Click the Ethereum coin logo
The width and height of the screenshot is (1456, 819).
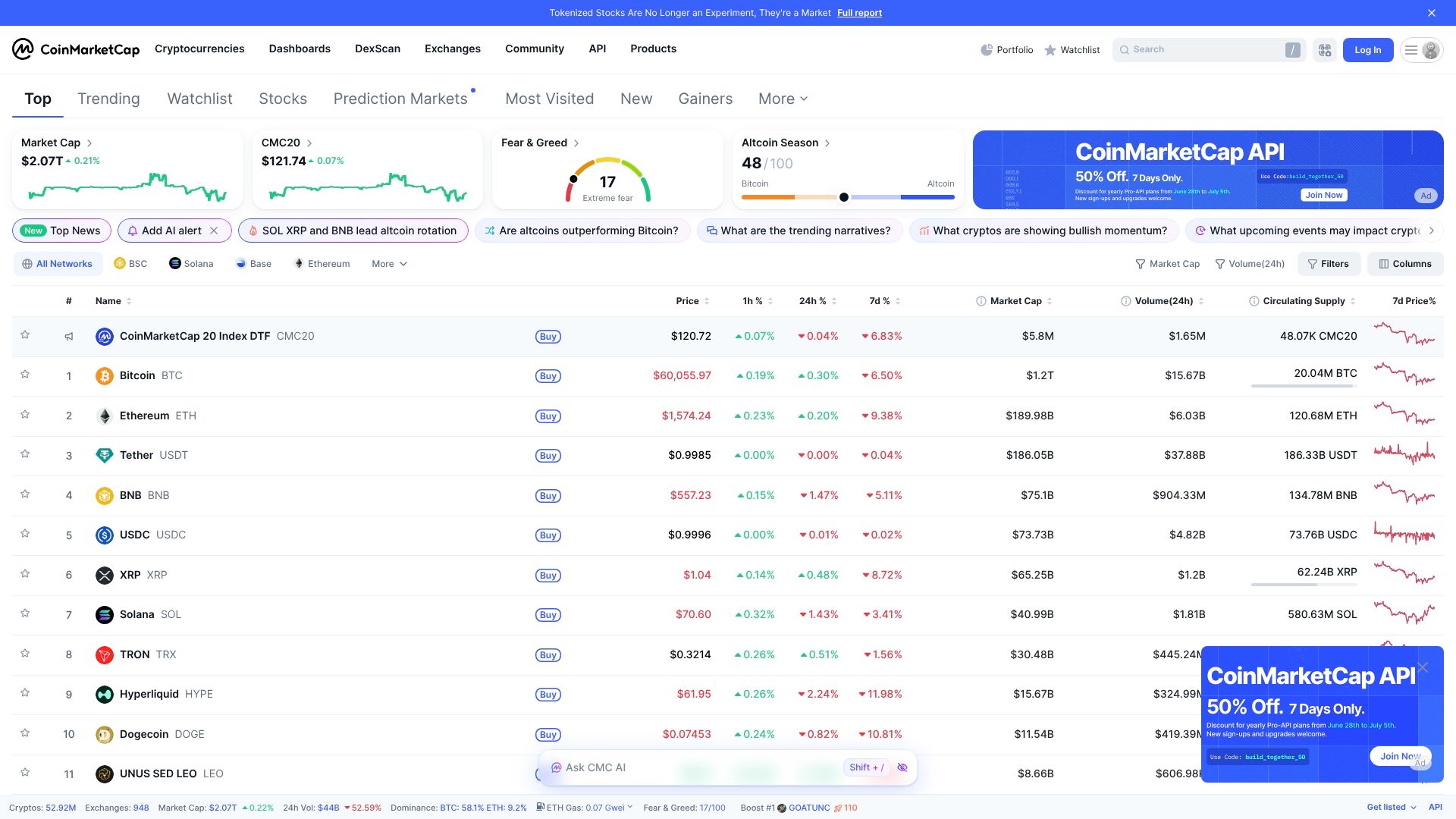(105, 416)
